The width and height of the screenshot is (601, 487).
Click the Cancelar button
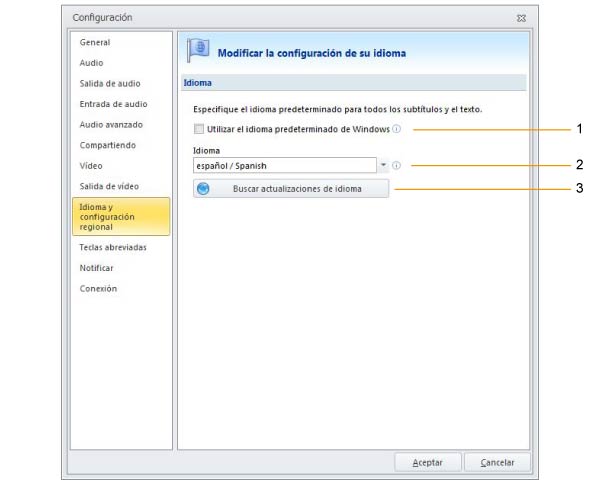click(497, 463)
